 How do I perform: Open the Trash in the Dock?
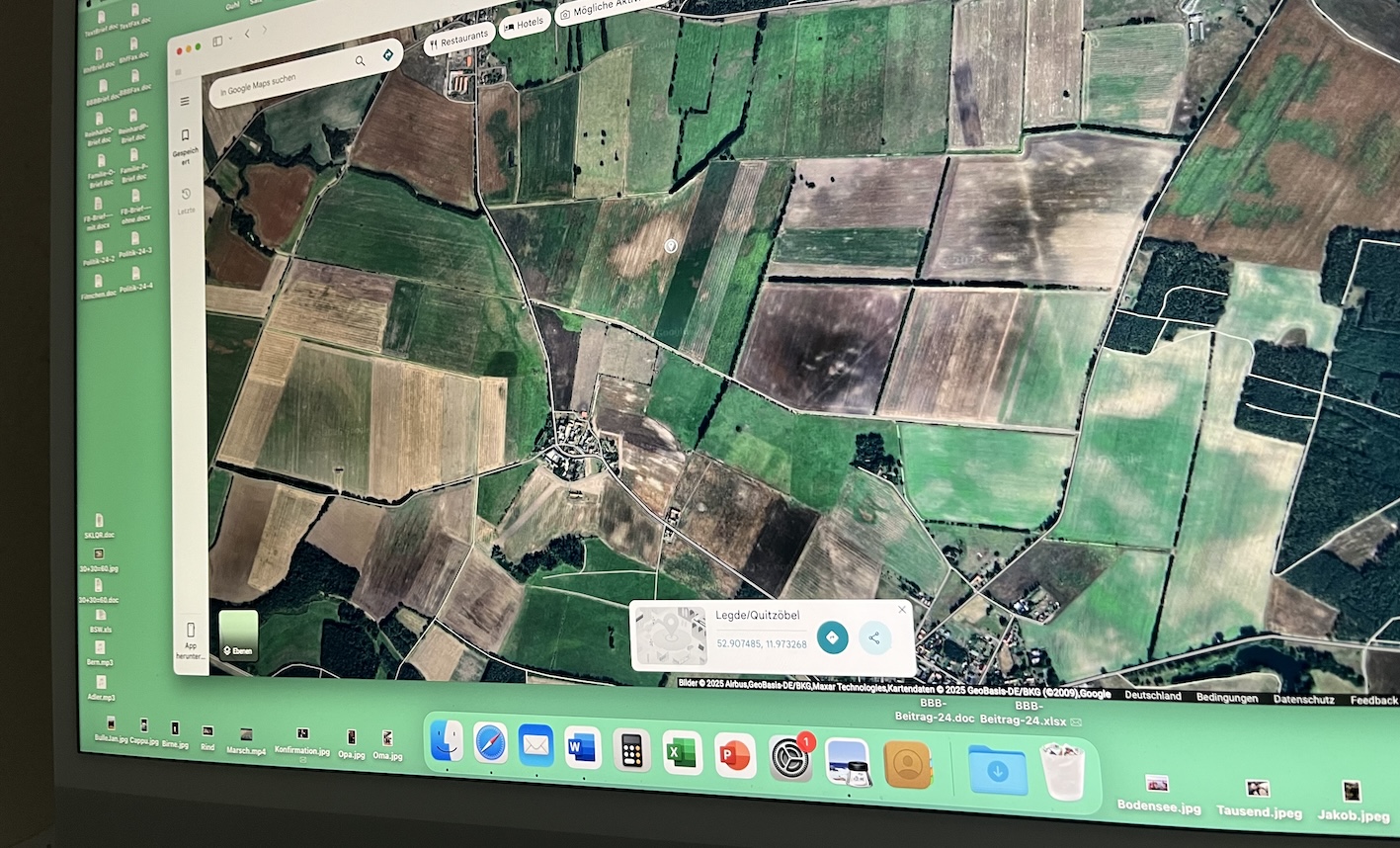pyautogui.click(x=1063, y=772)
